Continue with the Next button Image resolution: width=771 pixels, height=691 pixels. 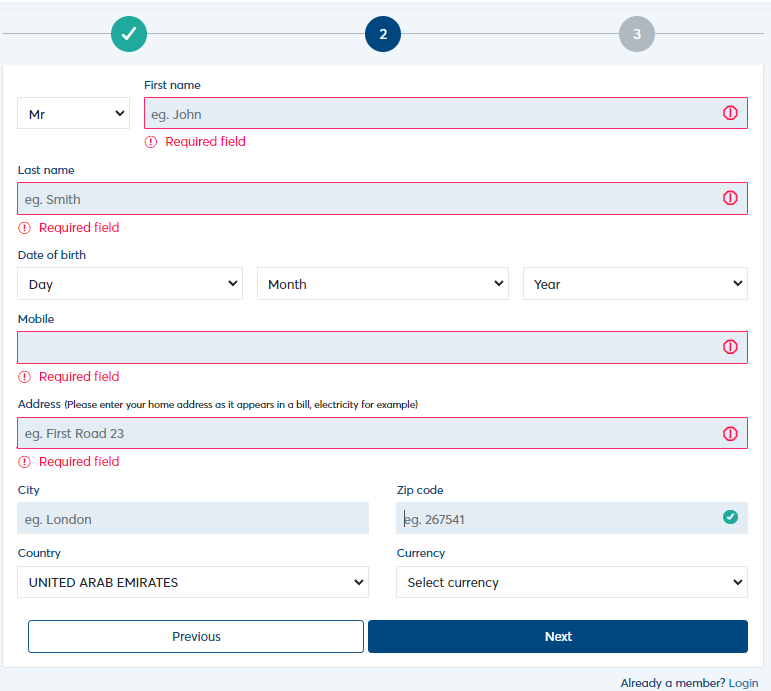coord(558,636)
